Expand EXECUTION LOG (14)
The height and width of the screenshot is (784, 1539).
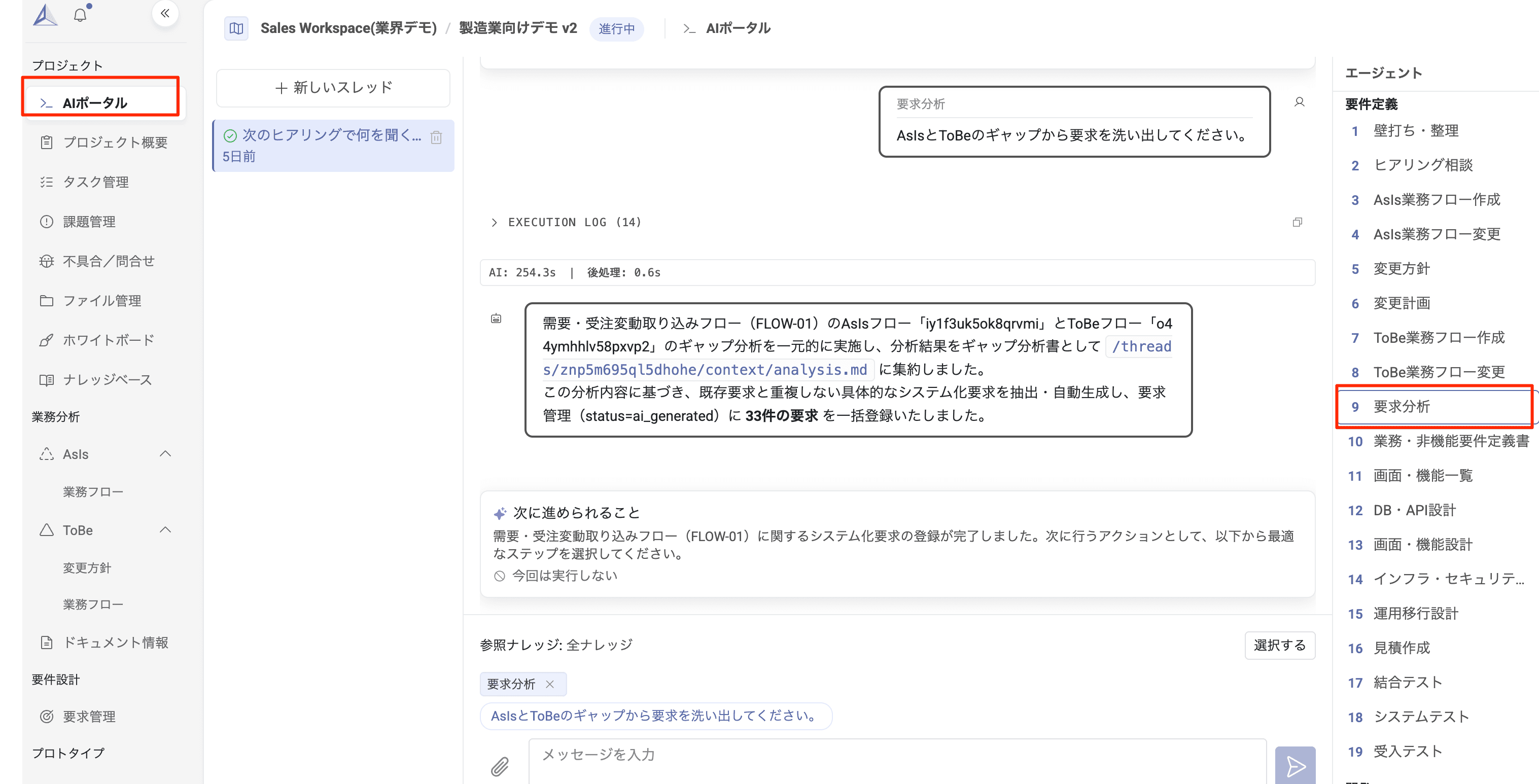pos(566,222)
